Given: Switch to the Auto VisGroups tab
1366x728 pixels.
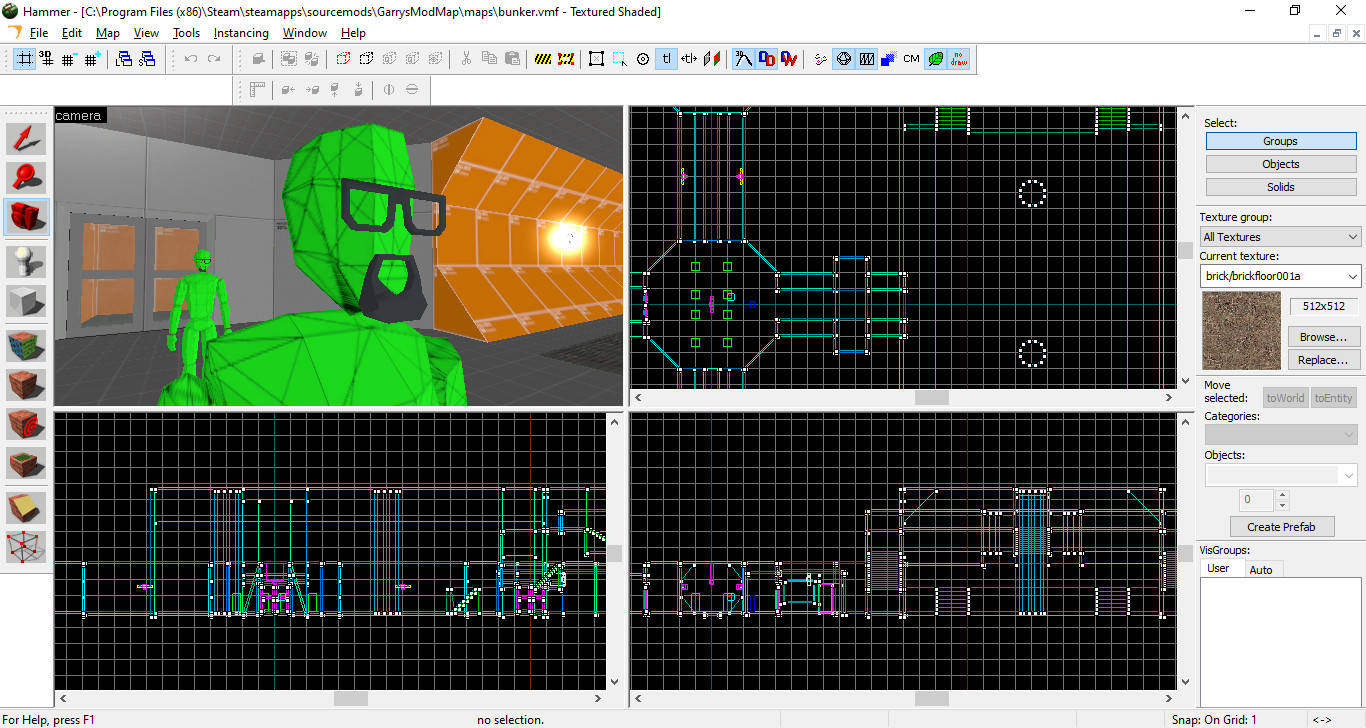Looking at the screenshot, I should click(x=1261, y=569).
